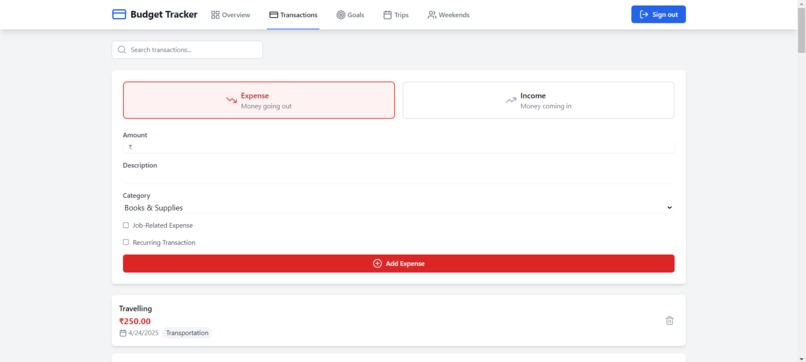This screenshot has height=362, width=806.
Task: Click the Budget Tracker card logo icon
Action: coord(119,14)
